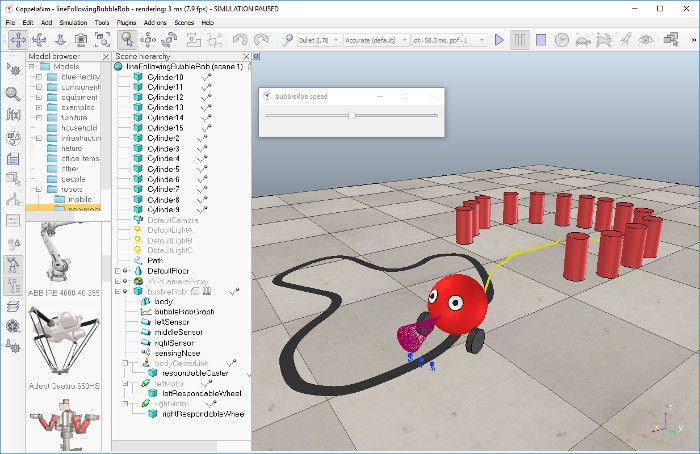Click the script icon next to bubbleRob
This screenshot has width=700, height=454.
(195, 292)
